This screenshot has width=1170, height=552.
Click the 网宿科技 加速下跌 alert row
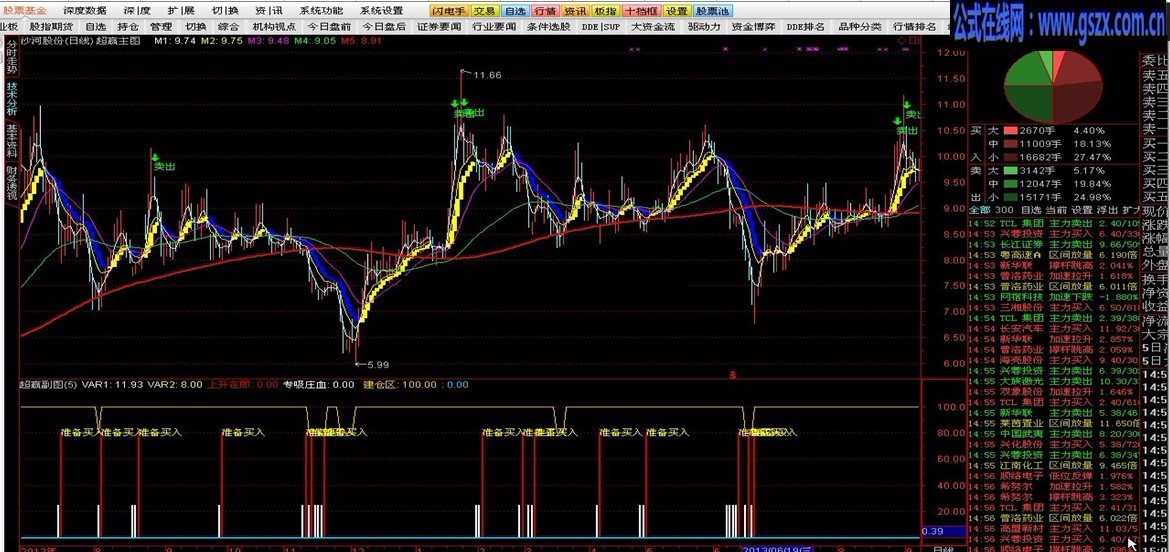pyautogui.click(x=1054, y=297)
